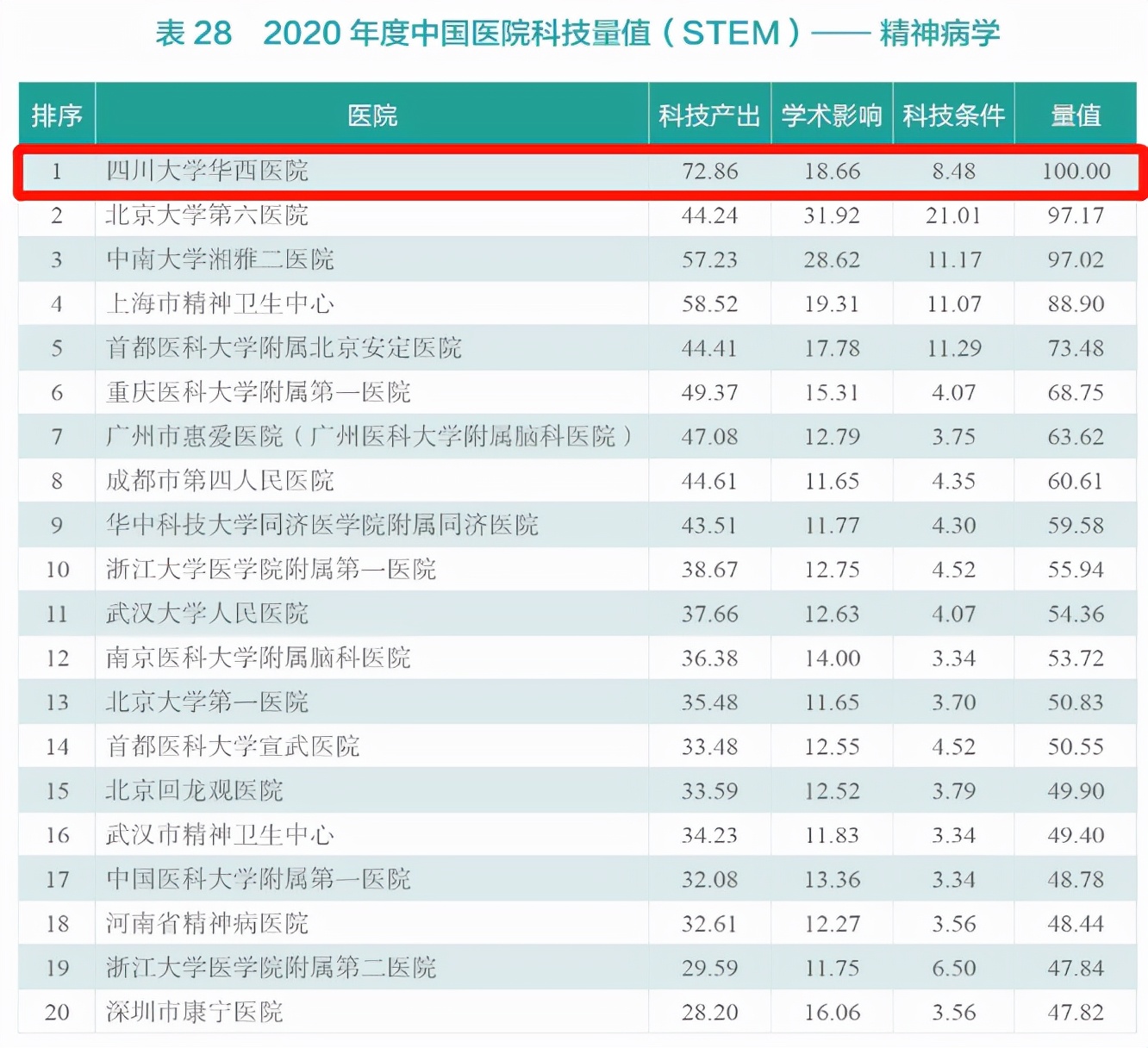Click 成都市第四人民医院 hospital name
The image size is (1148, 1048).
click(220, 481)
